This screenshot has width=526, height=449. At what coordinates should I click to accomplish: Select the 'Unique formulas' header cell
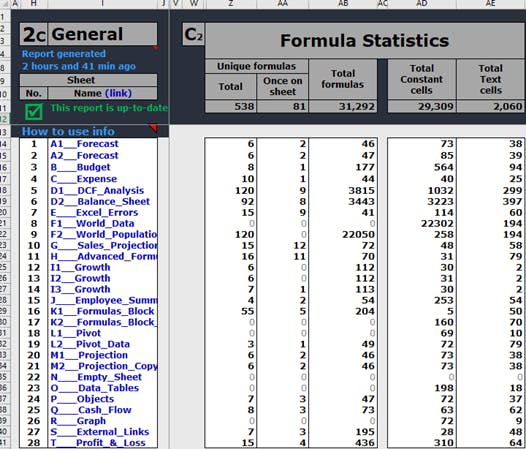pyautogui.click(x=257, y=66)
